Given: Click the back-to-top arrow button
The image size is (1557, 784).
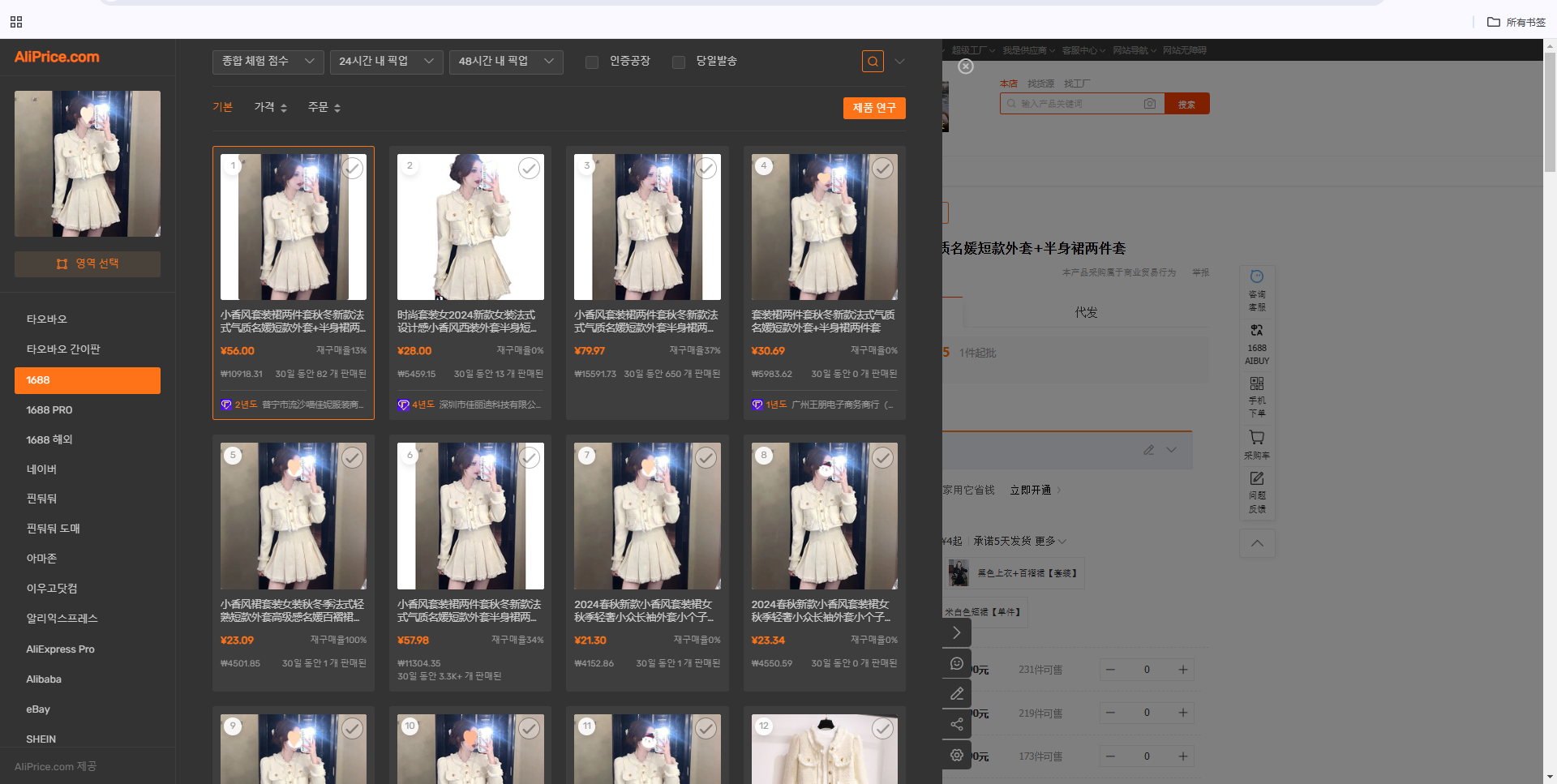Looking at the screenshot, I should [1257, 543].
